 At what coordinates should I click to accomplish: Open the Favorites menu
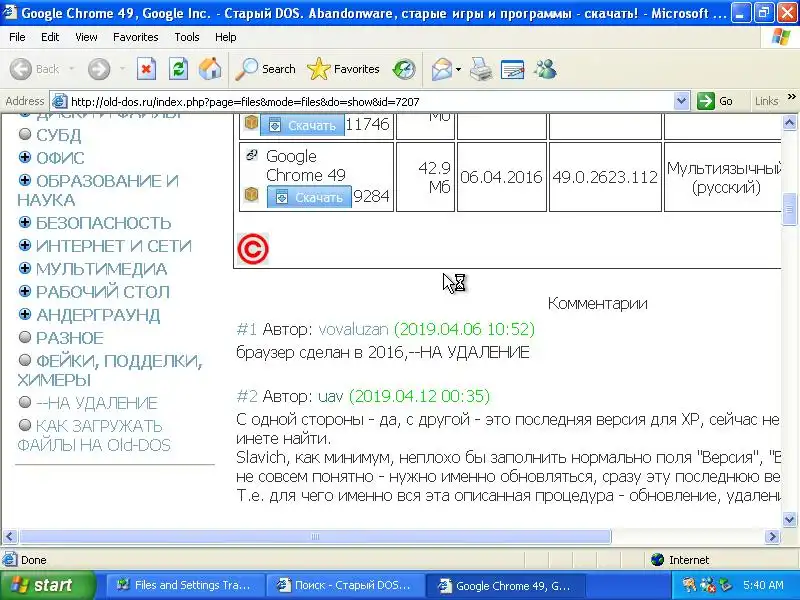click(x=136, y=37)
